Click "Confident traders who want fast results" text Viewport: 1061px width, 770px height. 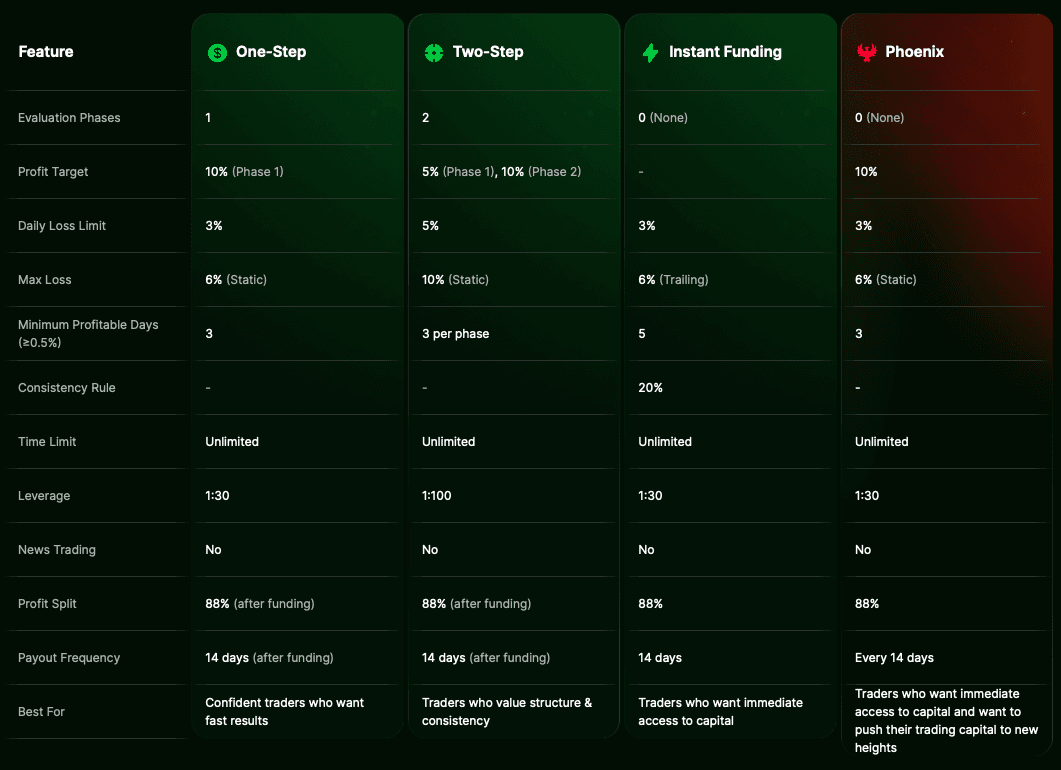(284, 712)
